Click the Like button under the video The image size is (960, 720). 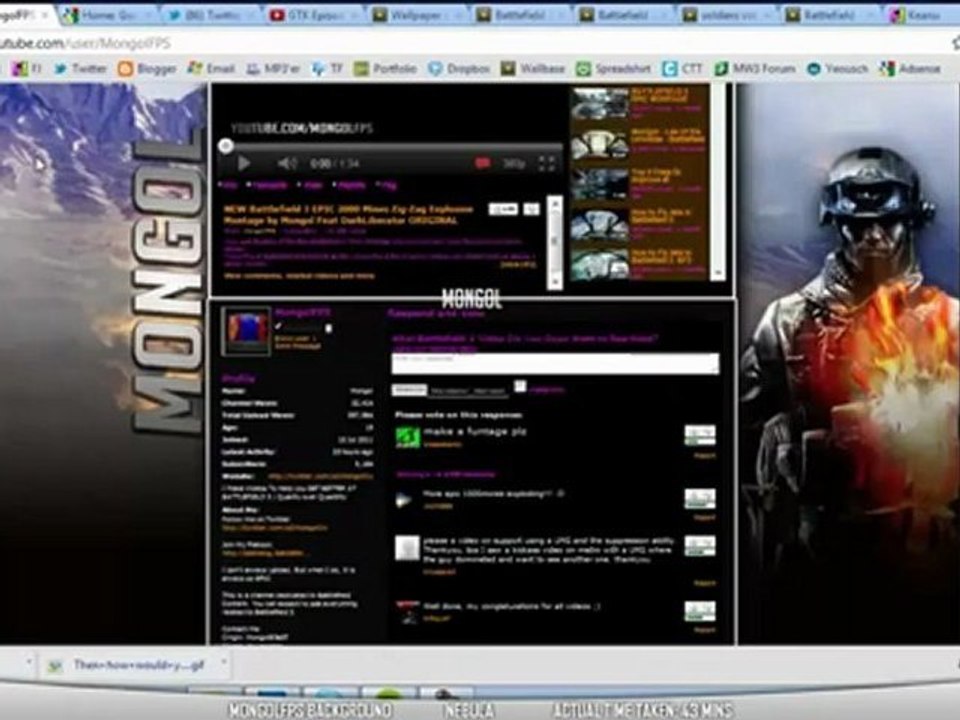pyautogui.click(x=503, y=209)
